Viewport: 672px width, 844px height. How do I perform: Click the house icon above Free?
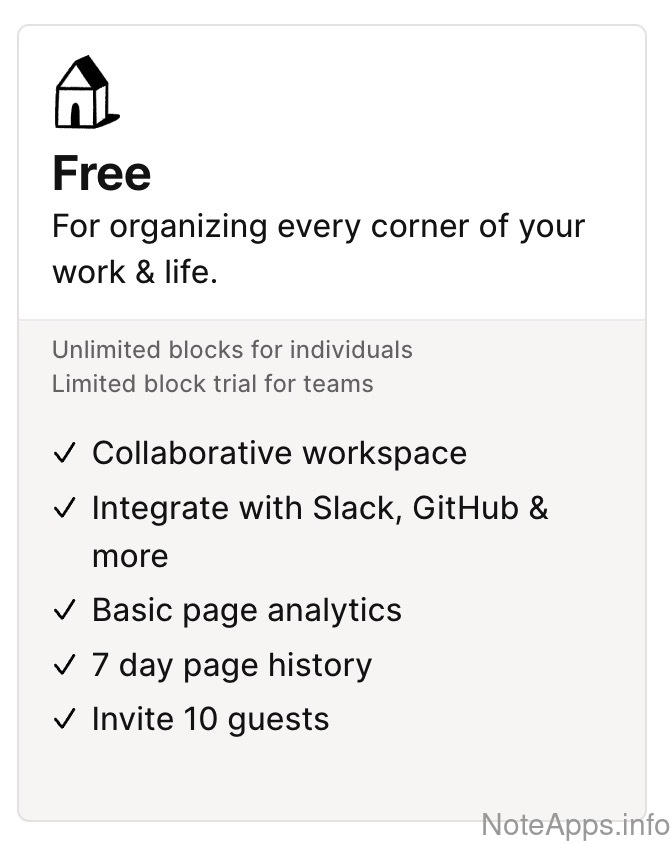pos(84,93)
